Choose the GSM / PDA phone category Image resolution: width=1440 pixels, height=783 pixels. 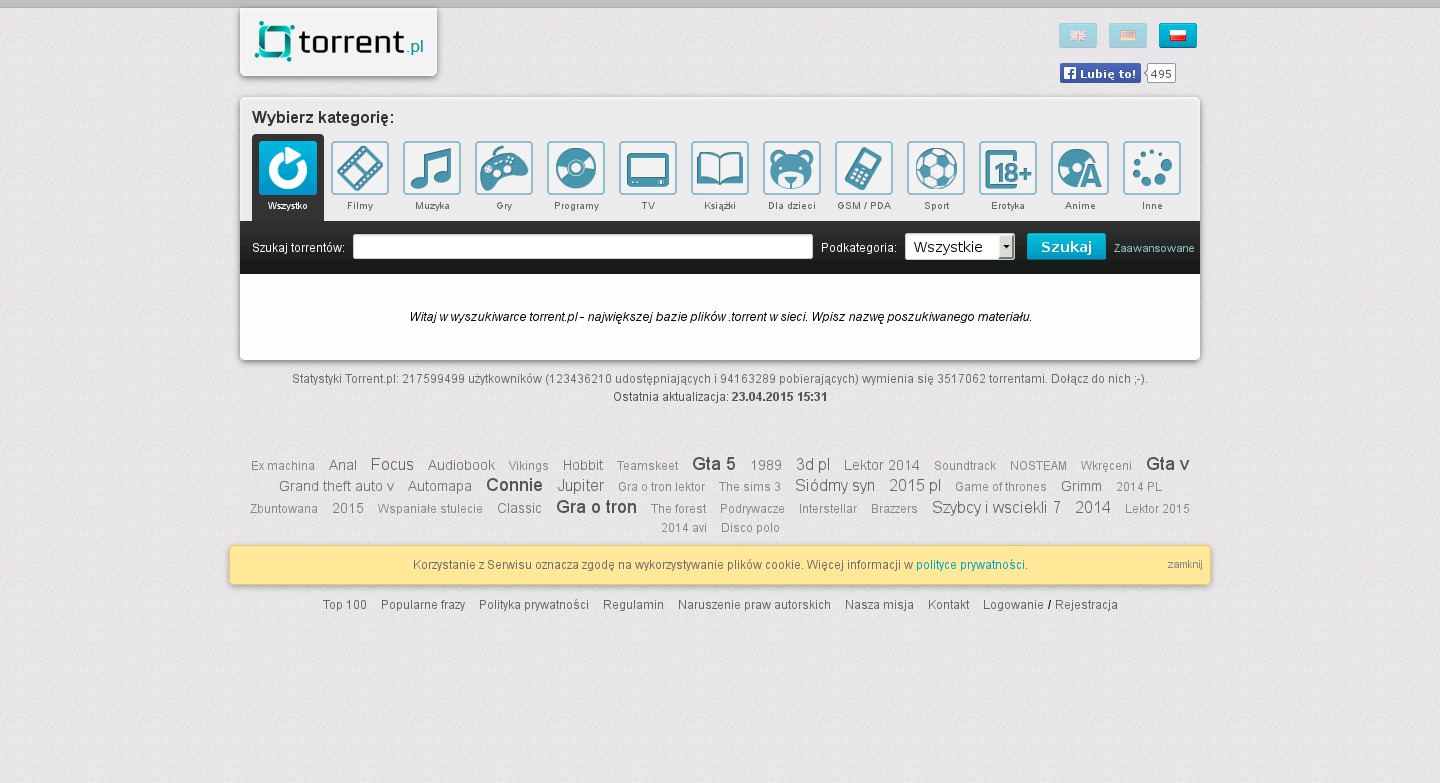click(864, 168)
